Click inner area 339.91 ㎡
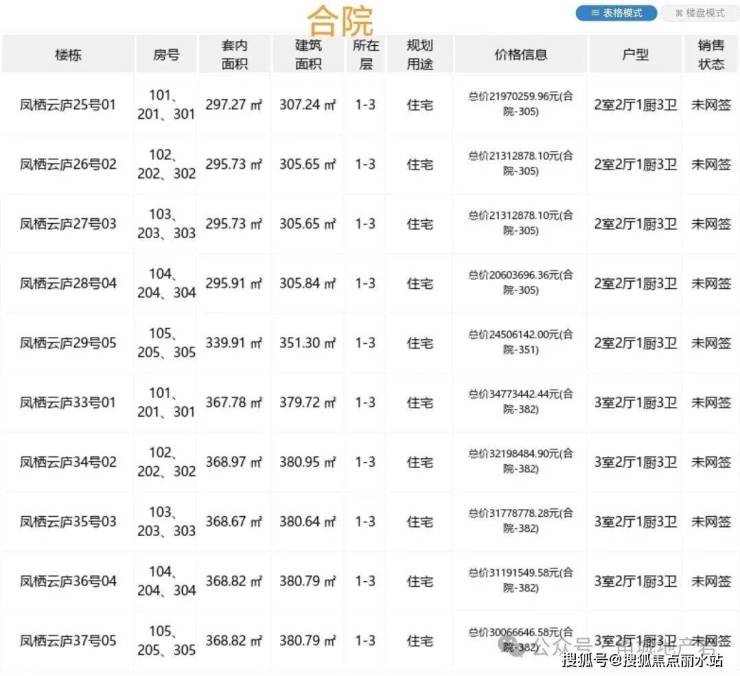Screen dimensions: 740x676 [x=234, y=343]
